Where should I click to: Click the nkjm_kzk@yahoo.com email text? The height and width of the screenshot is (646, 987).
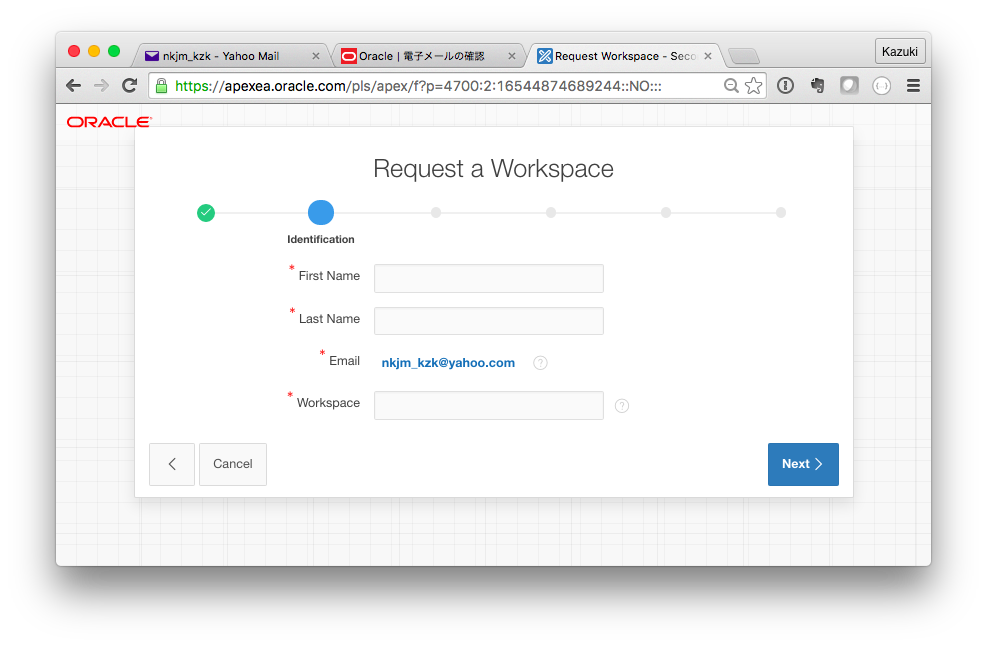[x=448, y=363]
